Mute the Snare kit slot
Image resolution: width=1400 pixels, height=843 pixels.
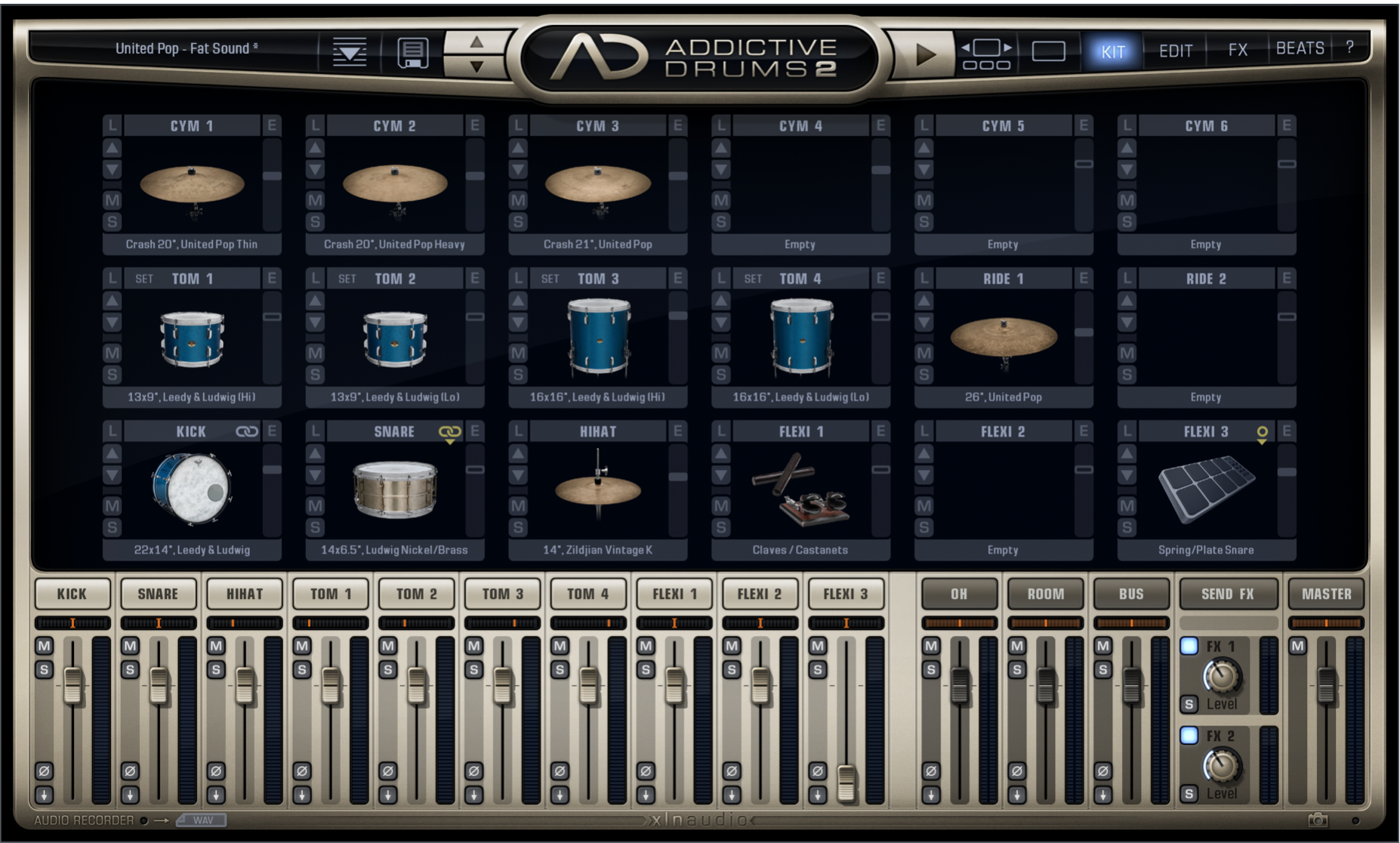click(316, 505)
